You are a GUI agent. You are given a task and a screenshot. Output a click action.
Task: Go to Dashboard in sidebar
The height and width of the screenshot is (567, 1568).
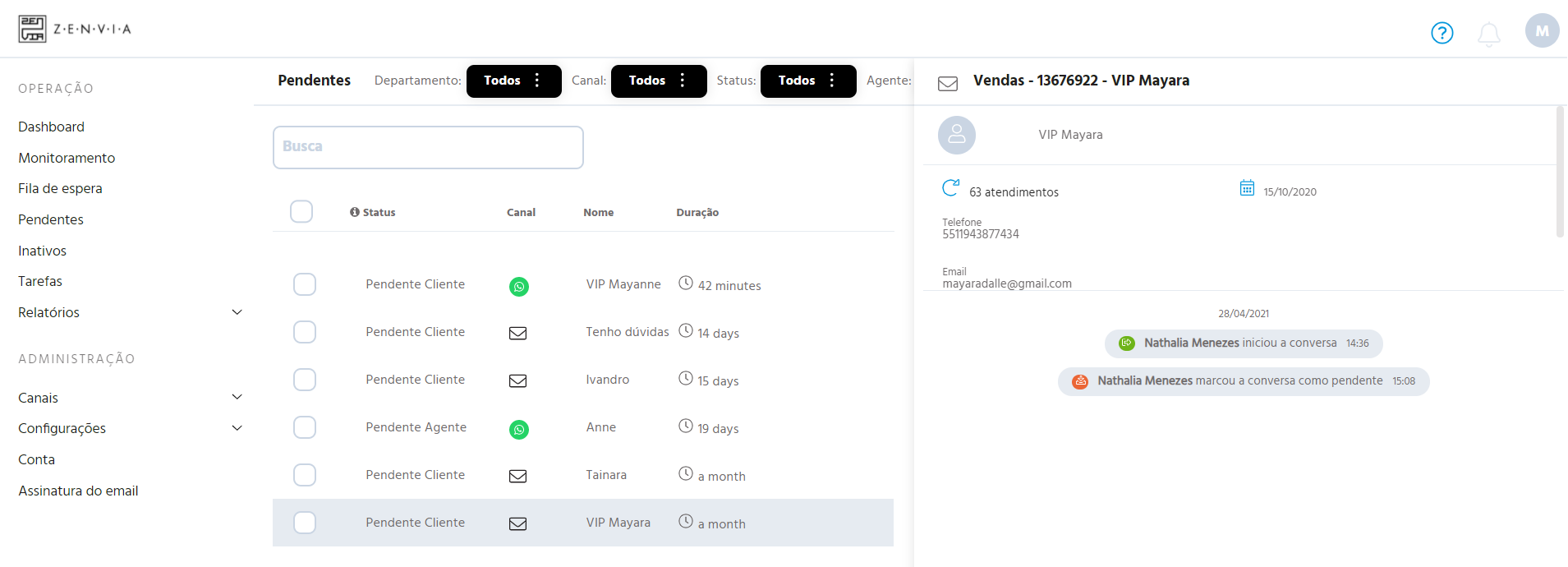(x=51, y=127)
